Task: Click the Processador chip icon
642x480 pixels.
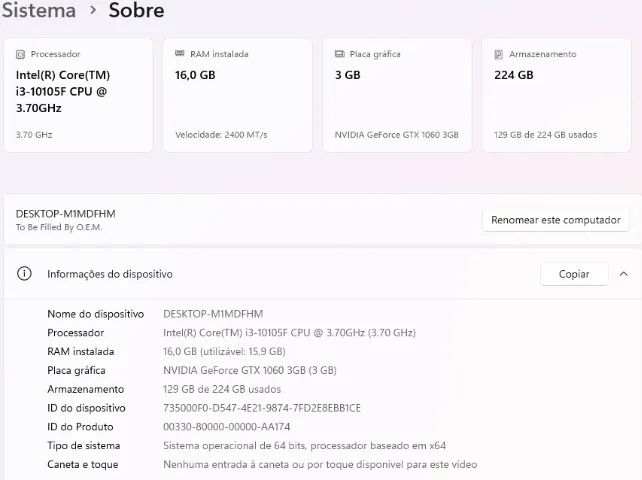Action: pos(20,54)
